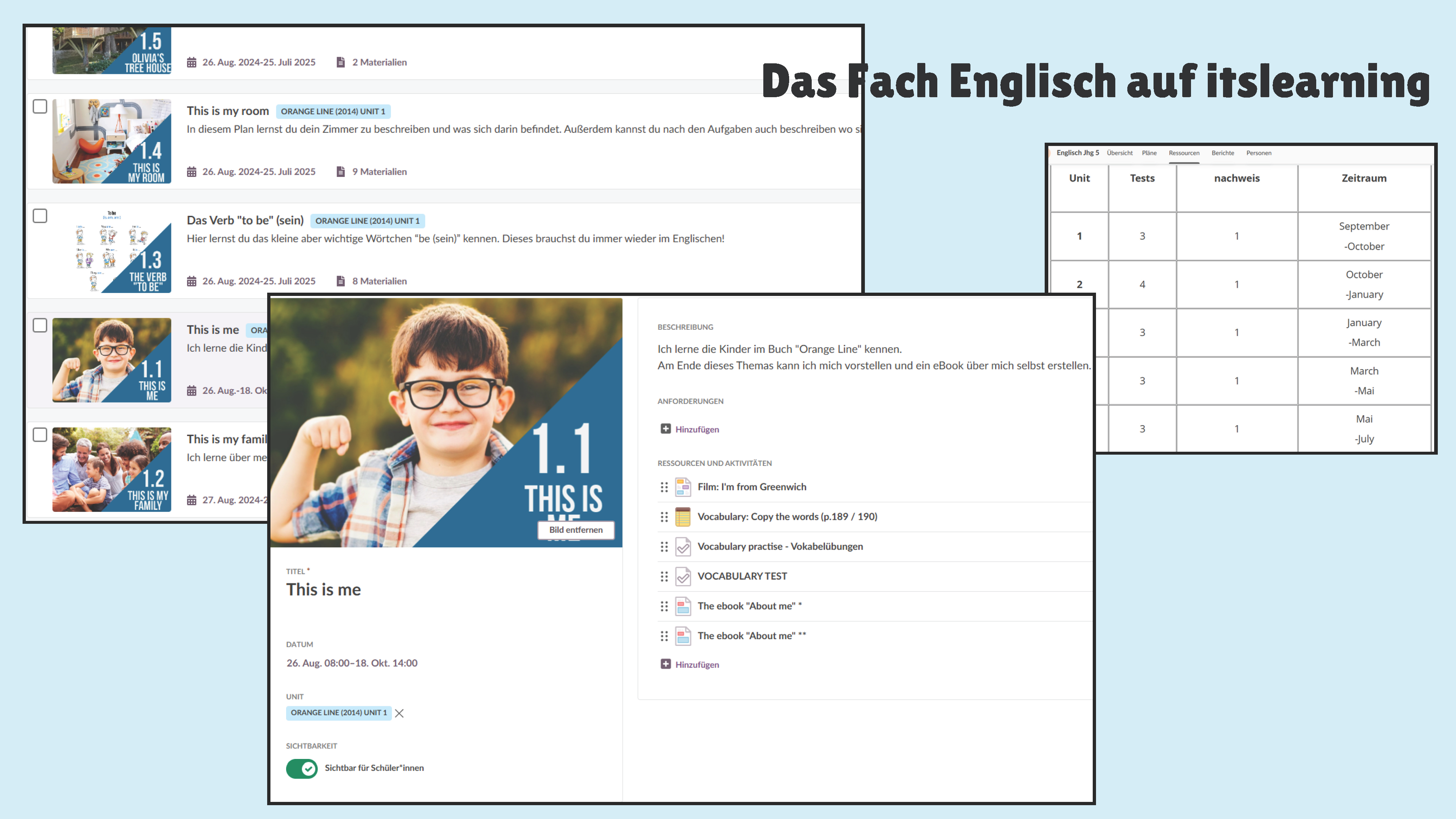Grab drag handle of Vocabulary: Copy the words
The image size is (1456, 819).
click(x=664, y=517)
